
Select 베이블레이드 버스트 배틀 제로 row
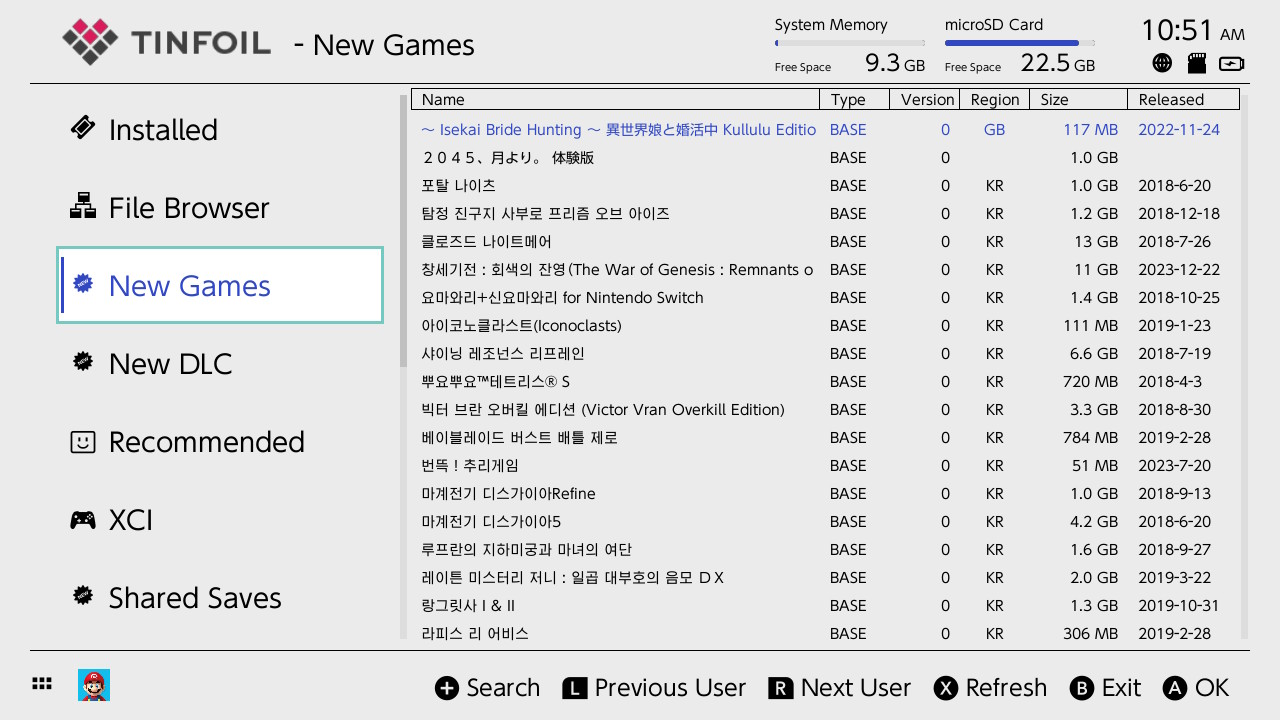point(826,437)
